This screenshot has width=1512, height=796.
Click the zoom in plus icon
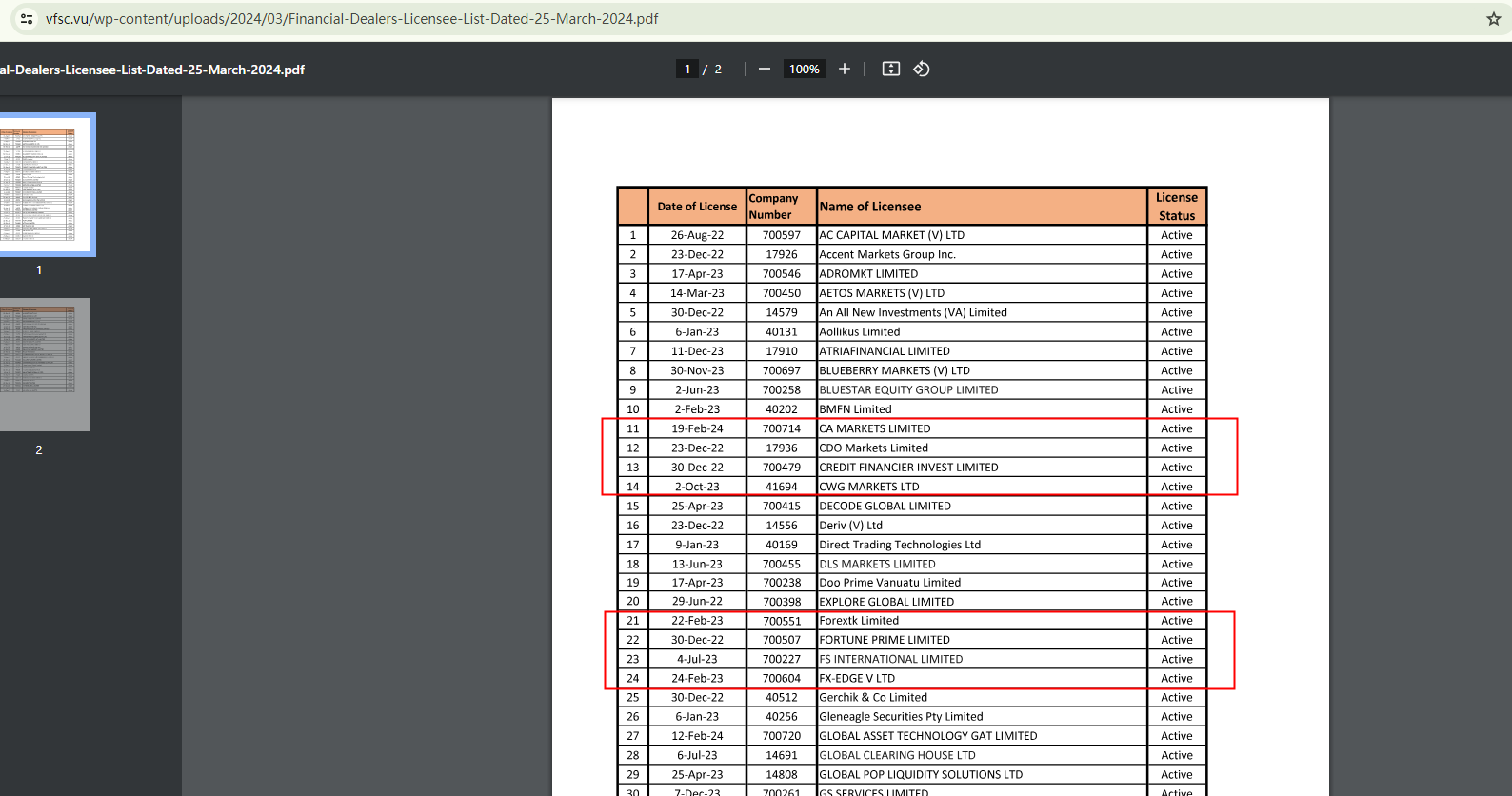click(x=844, y=69)
